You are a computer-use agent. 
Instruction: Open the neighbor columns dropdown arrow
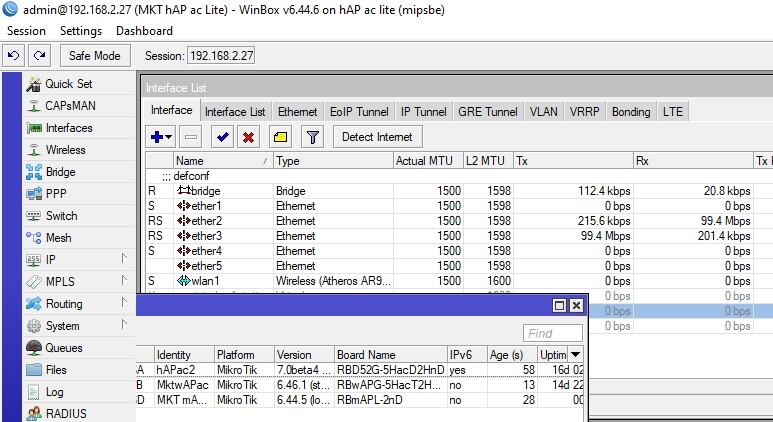(x=575, y=354)
